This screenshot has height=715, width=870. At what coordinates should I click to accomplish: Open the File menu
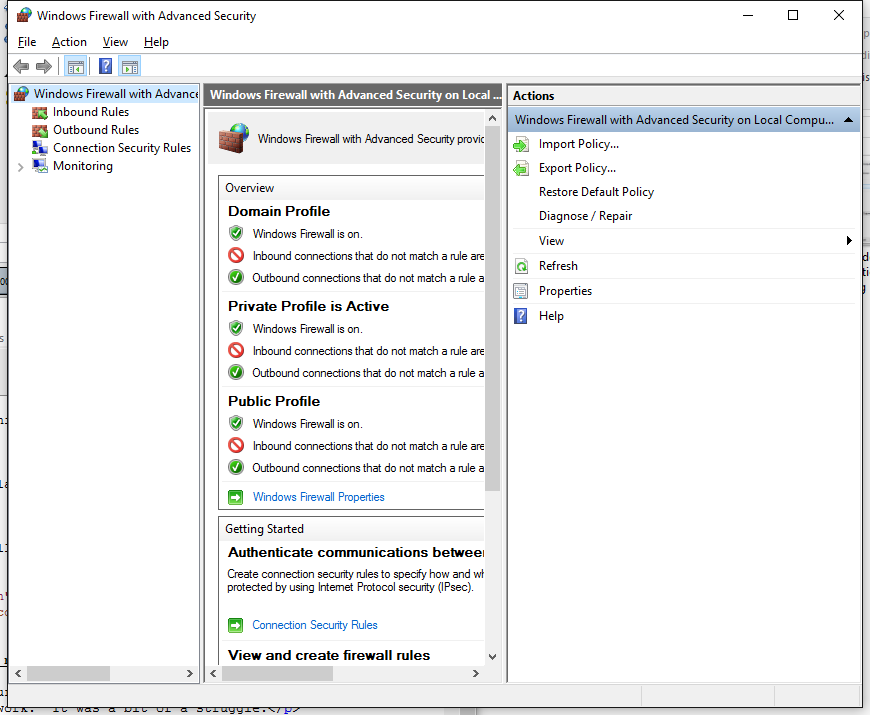coord(27,42)
